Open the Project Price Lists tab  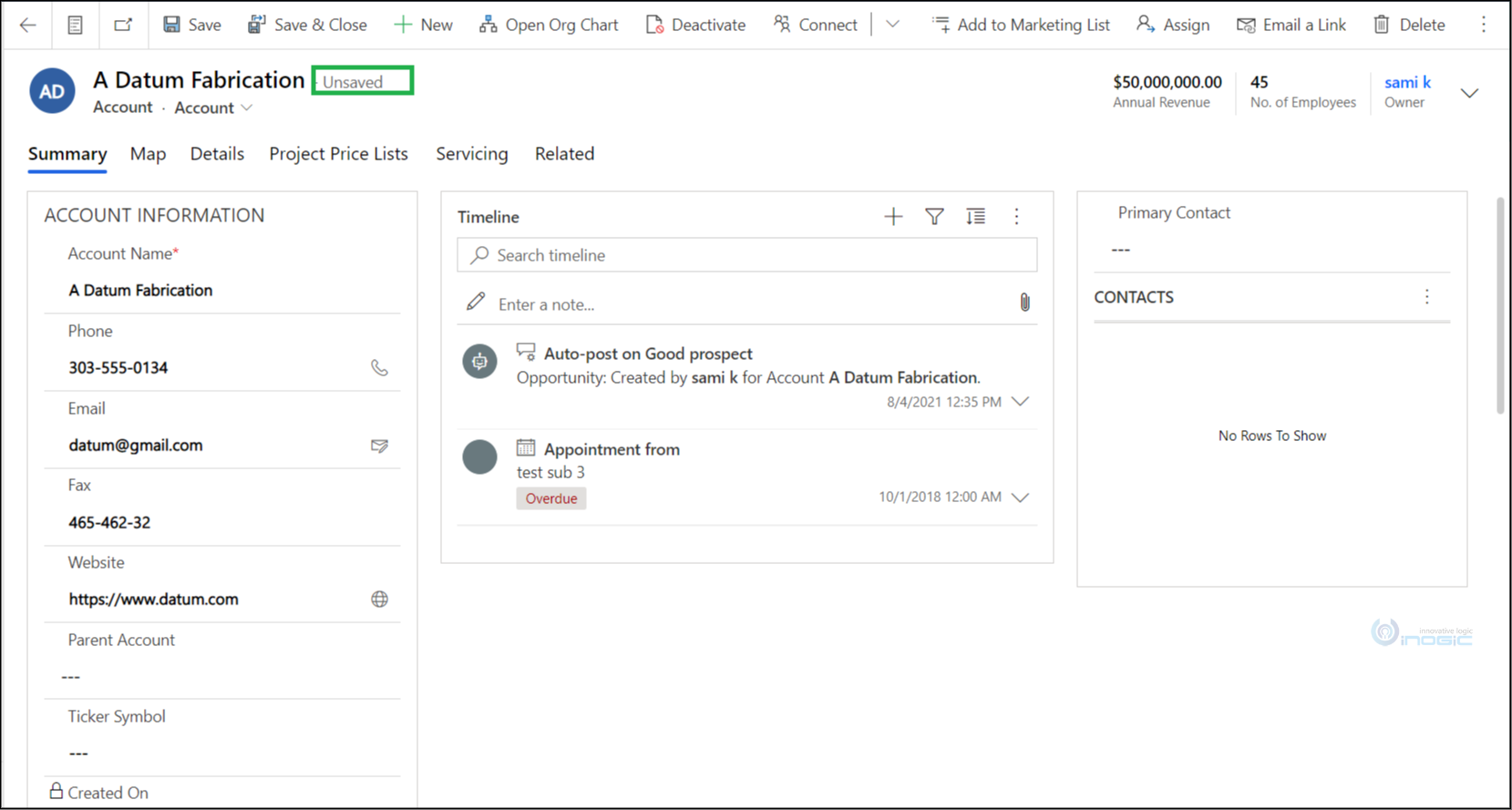coord(338,154)
